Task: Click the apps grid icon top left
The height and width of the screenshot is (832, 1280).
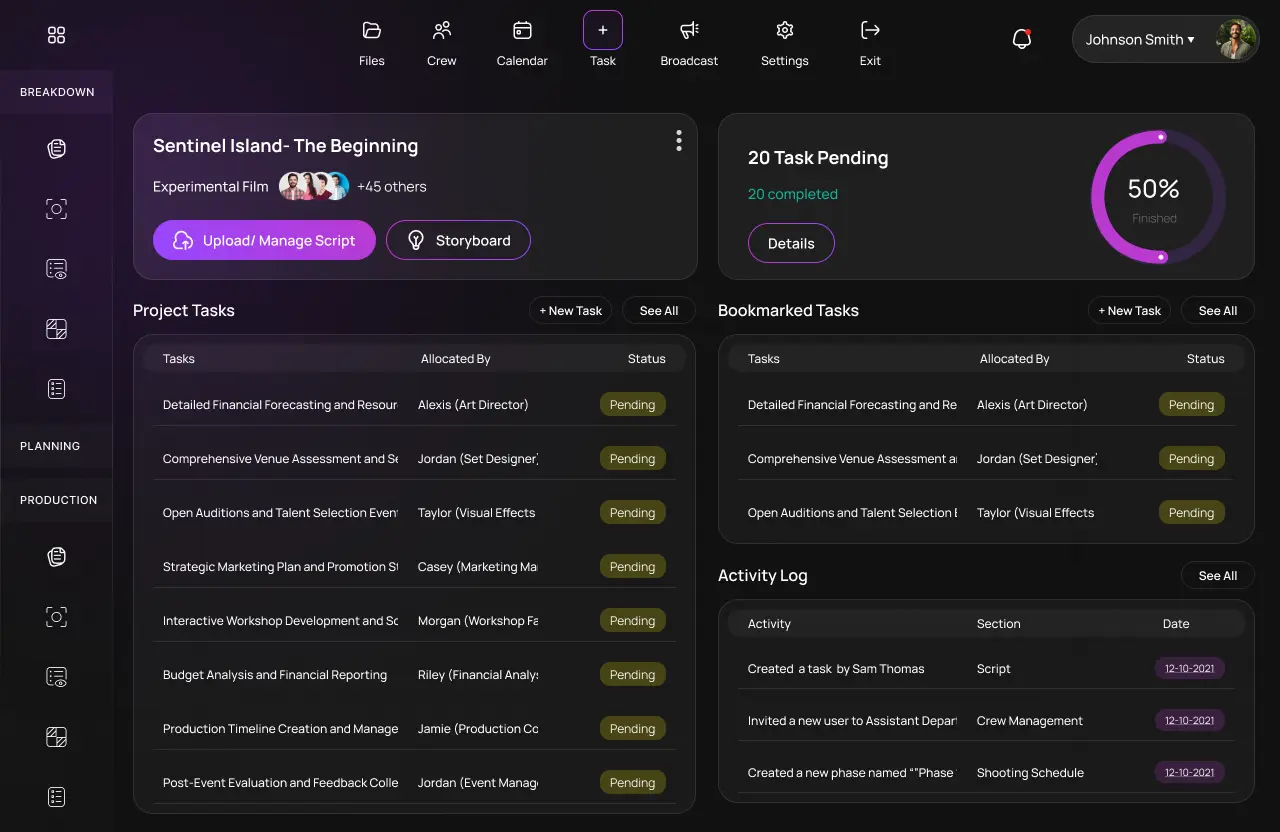Action: (56, 34)
